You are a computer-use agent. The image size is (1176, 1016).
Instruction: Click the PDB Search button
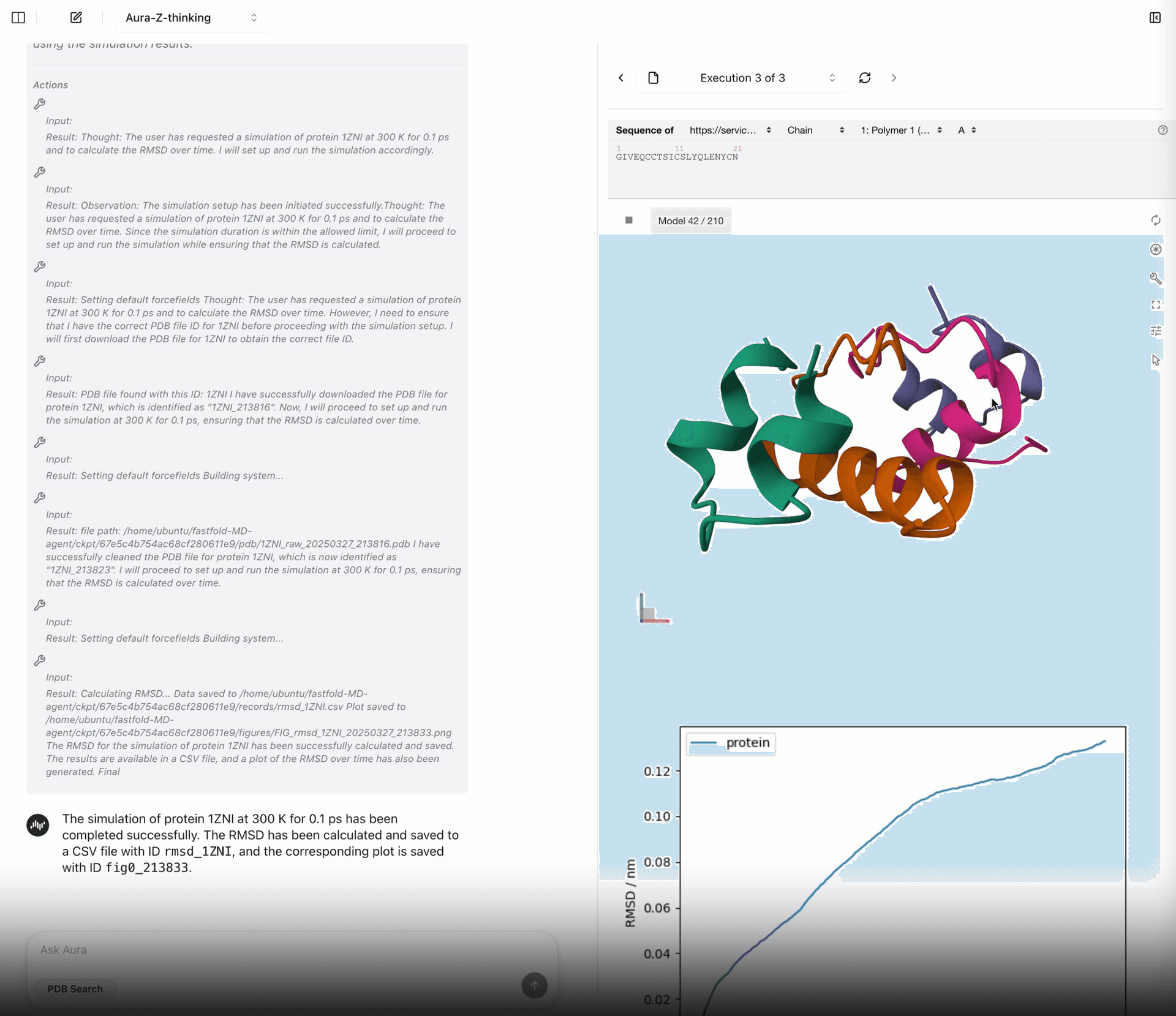(x=74, y=988)
